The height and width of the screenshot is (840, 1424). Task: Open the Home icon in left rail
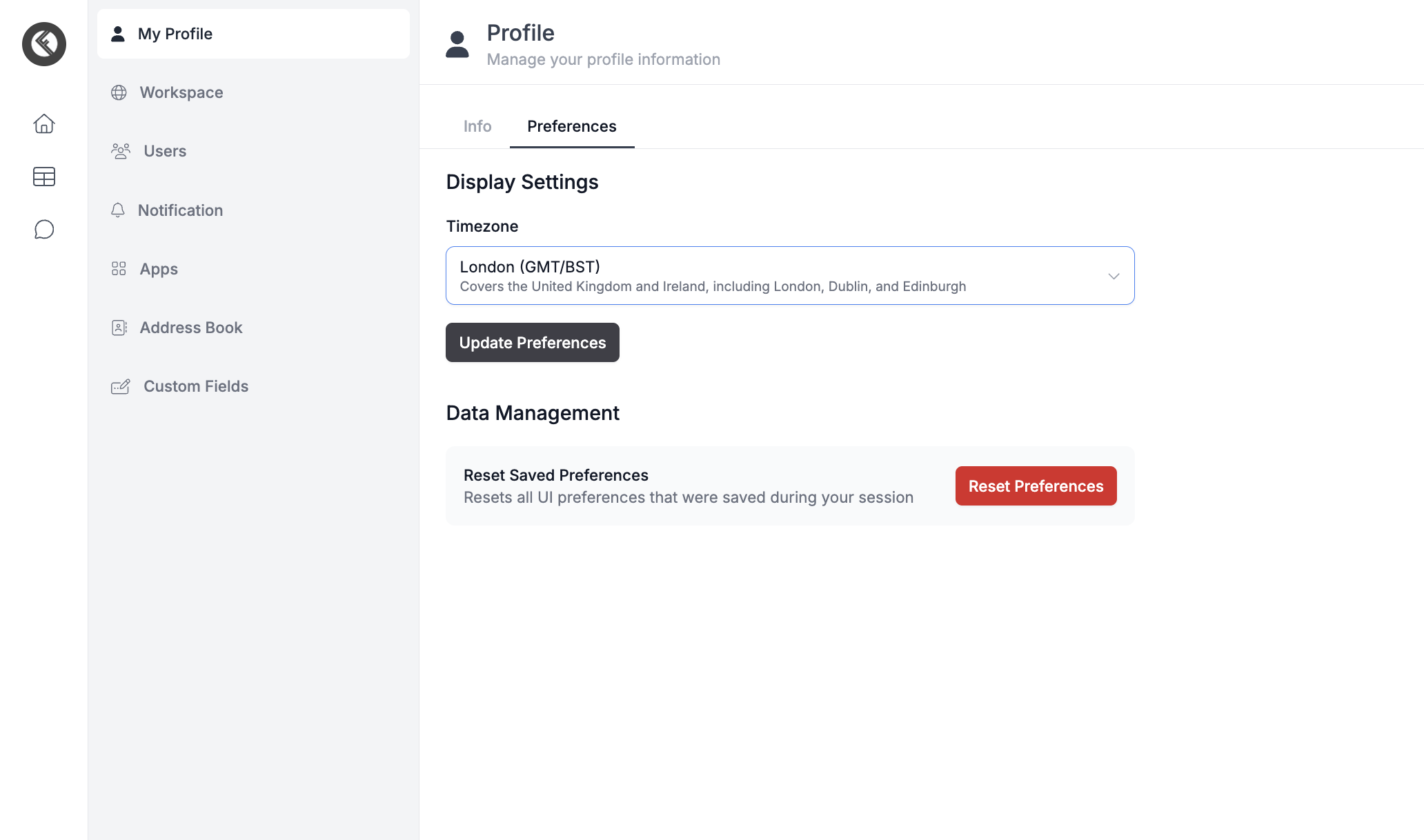(x=44, y=124)
